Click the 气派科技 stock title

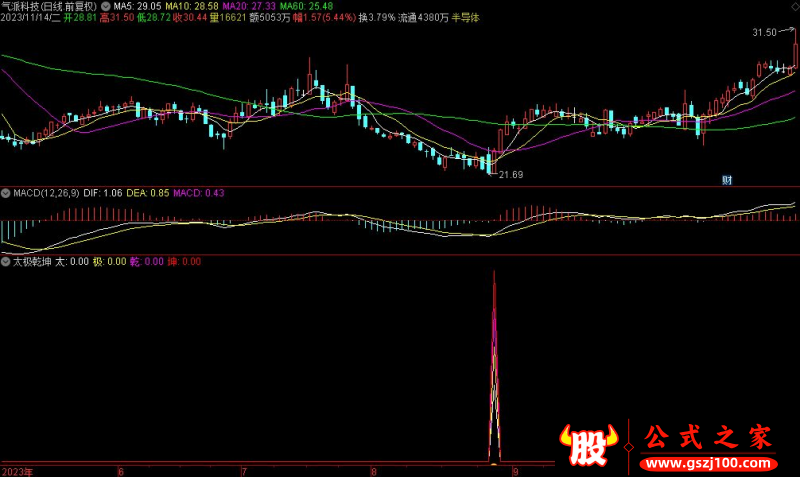[x=20, y=7]
